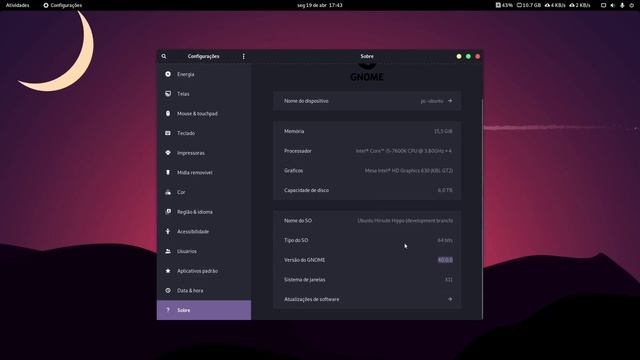640x360 pixels.
Task: Click the download speed indicator in top bar
Action: pos(555,5)
